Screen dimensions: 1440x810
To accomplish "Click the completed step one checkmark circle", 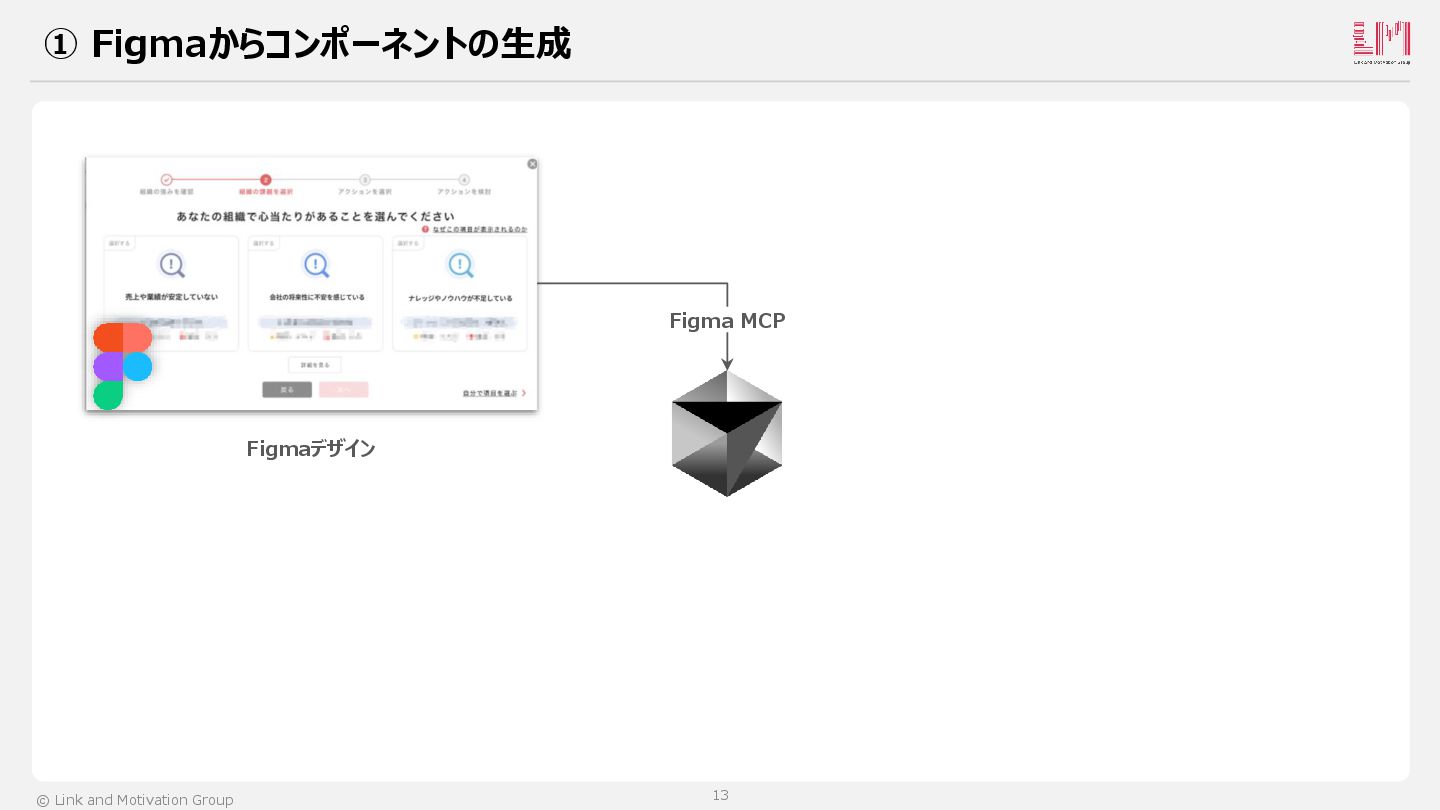I will coord(166,180).
